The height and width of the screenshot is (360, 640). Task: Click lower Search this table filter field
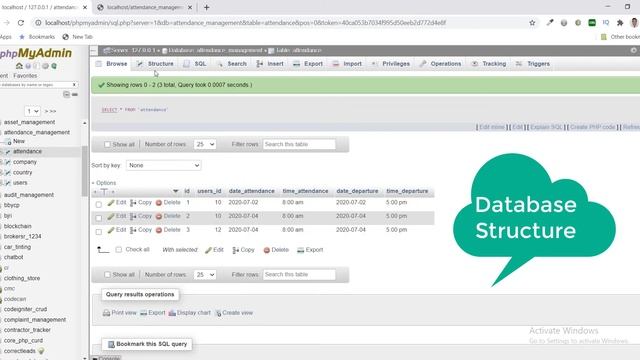point(299,275)
